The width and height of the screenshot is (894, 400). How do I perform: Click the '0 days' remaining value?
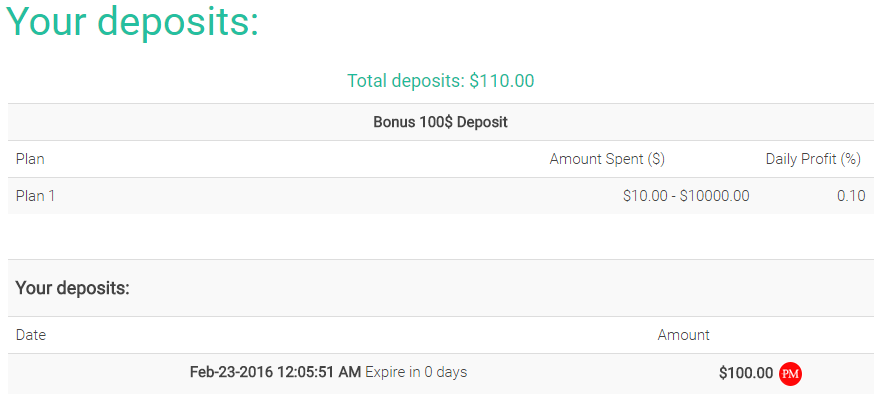coord(446,372)
